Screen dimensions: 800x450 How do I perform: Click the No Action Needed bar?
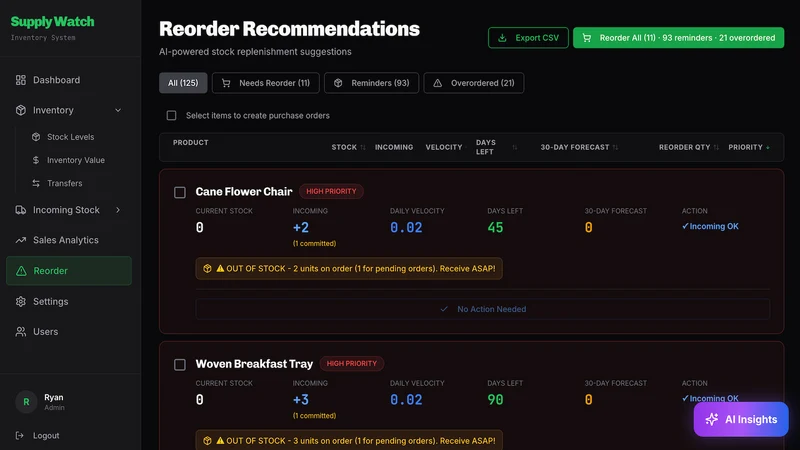[x=483, y=309]
